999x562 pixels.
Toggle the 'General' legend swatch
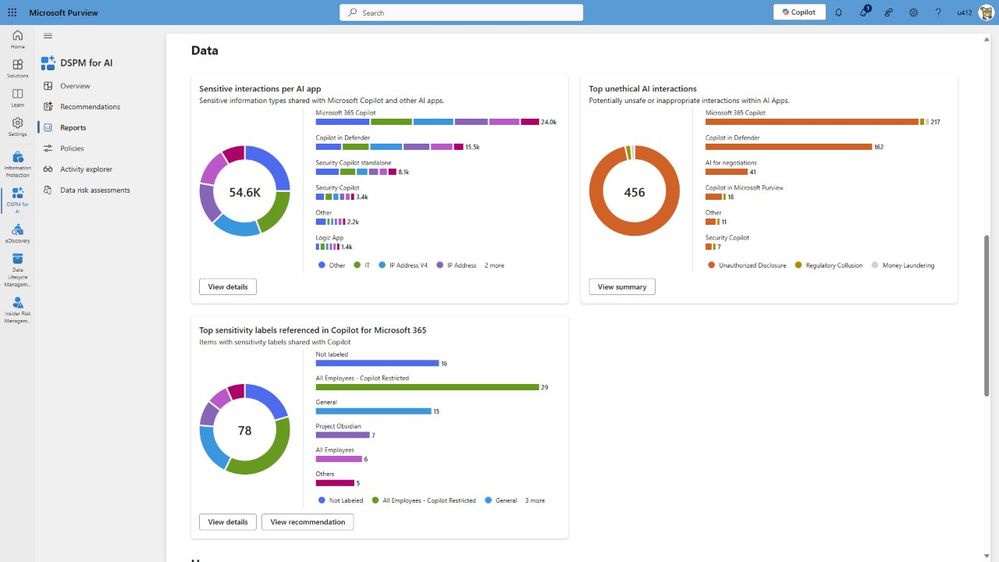coord(488,500)
